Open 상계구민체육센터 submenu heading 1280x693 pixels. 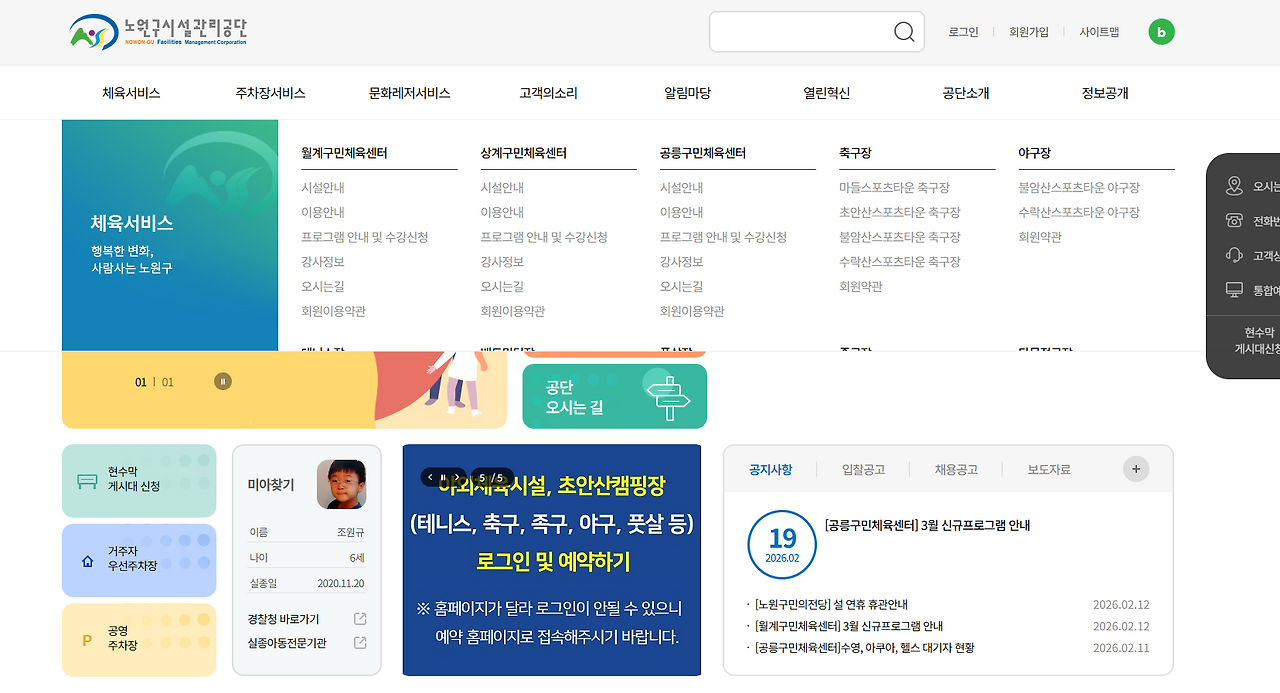point(523,153)
